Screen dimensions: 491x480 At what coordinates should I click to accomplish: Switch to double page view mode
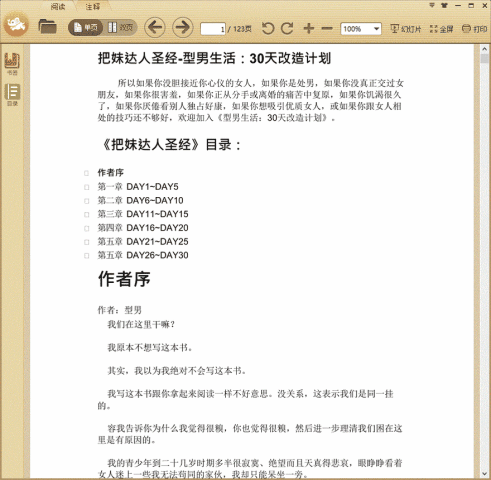tap(120, 28)
